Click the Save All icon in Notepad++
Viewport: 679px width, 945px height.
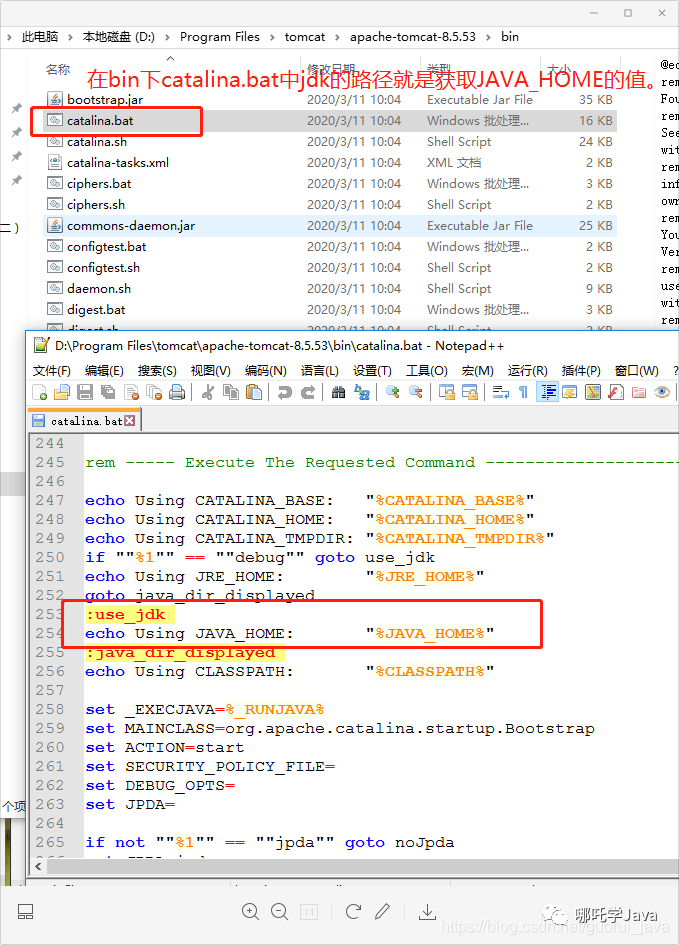[x=108, y=392]
